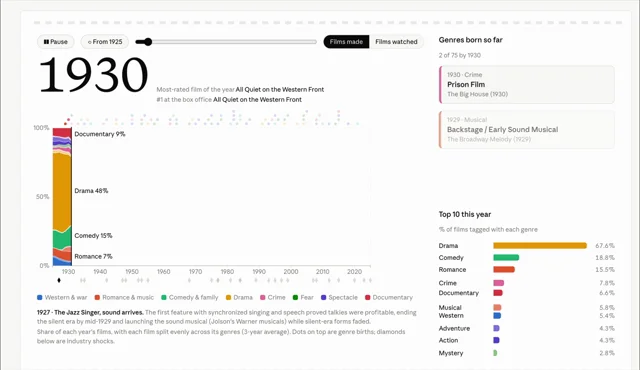Click the Western & war legend swatch

[40, 297]
